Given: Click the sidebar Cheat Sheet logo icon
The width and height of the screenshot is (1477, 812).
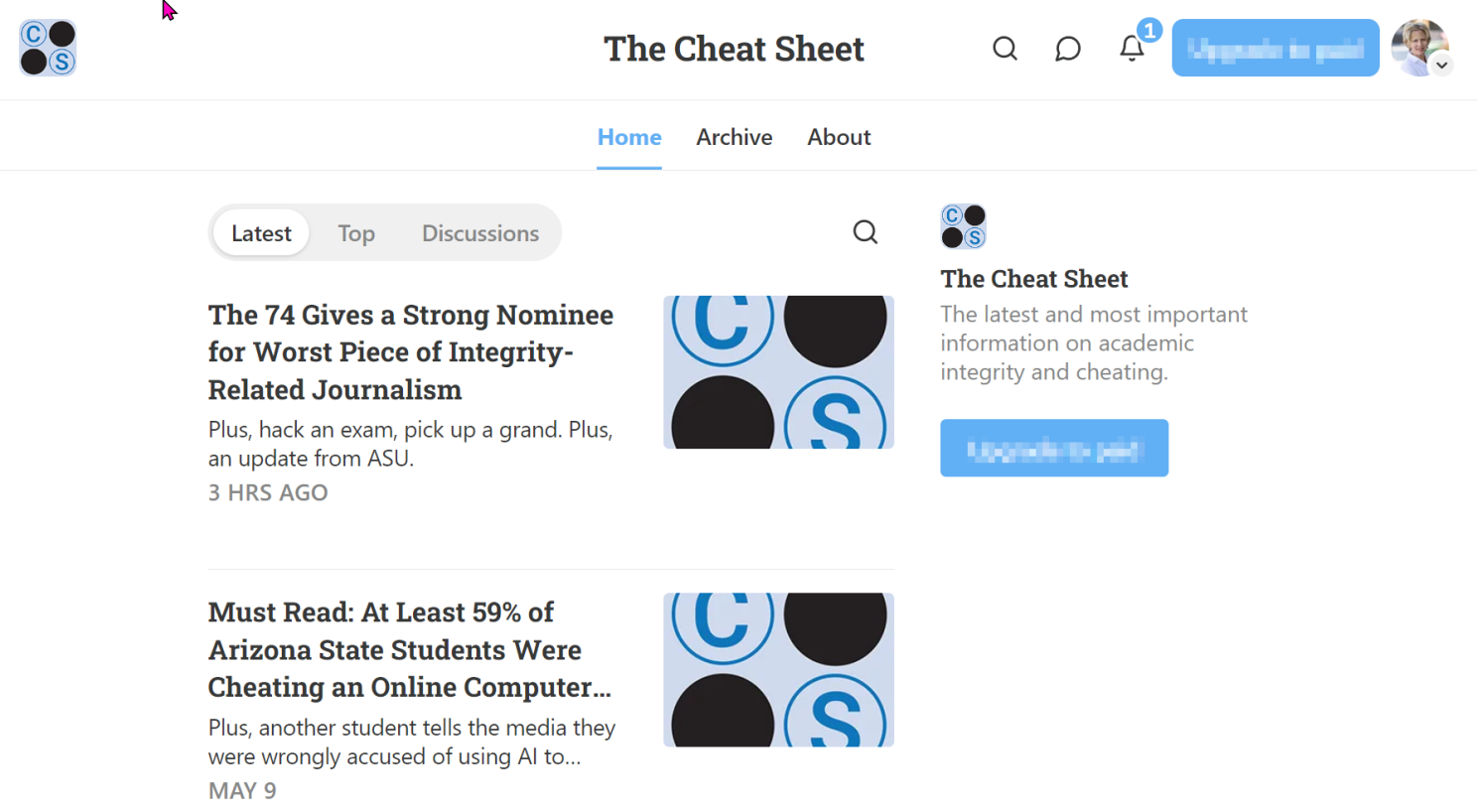Looking at the screenshot, I should tap(963, 226).
